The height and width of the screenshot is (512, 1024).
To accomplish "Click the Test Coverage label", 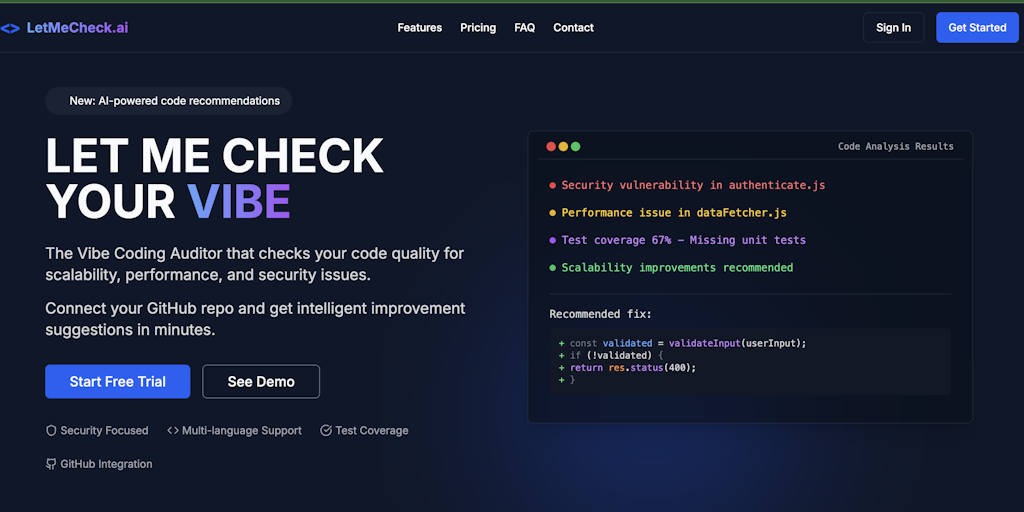I will pos(372,430).
